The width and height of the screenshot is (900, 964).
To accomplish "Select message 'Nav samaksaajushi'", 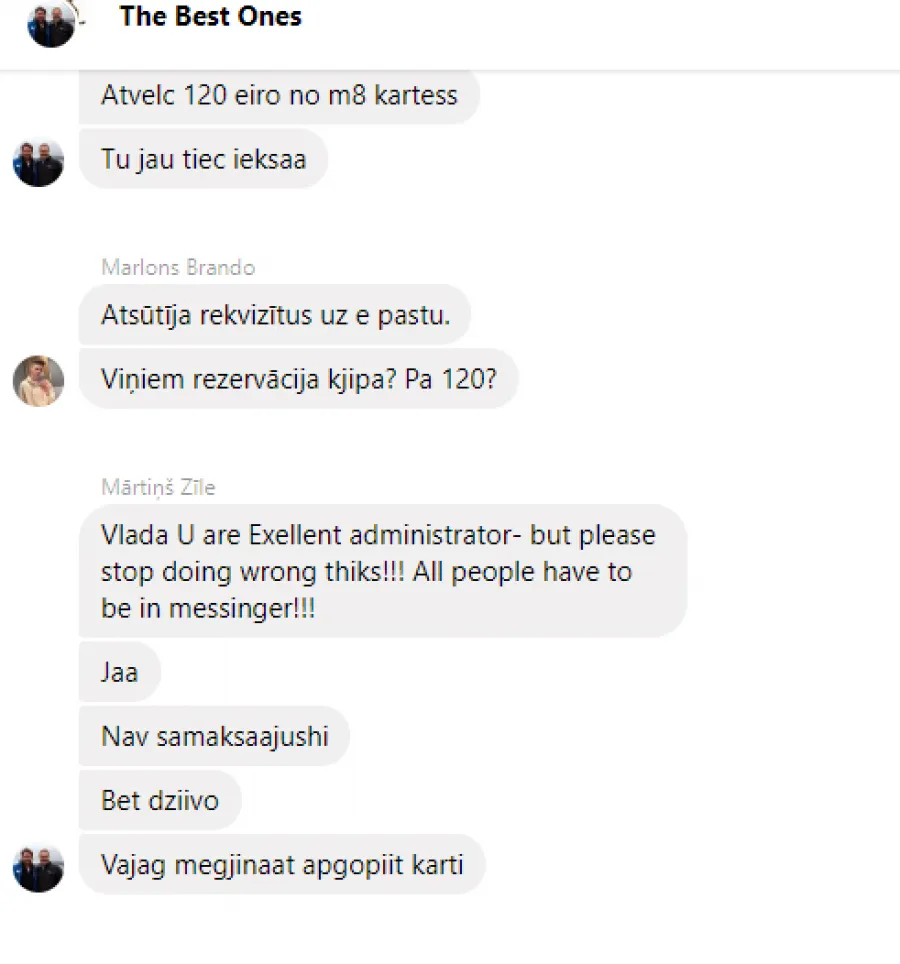I will (215, 737).
